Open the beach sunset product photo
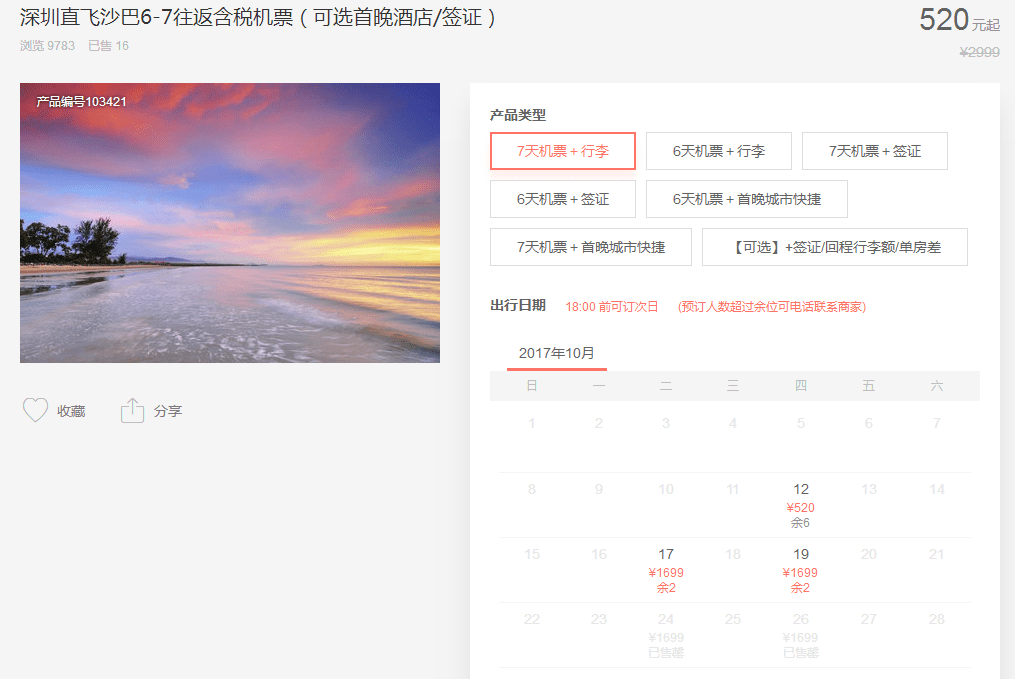The image size is (1015, 679). click(x=230, y=223)
